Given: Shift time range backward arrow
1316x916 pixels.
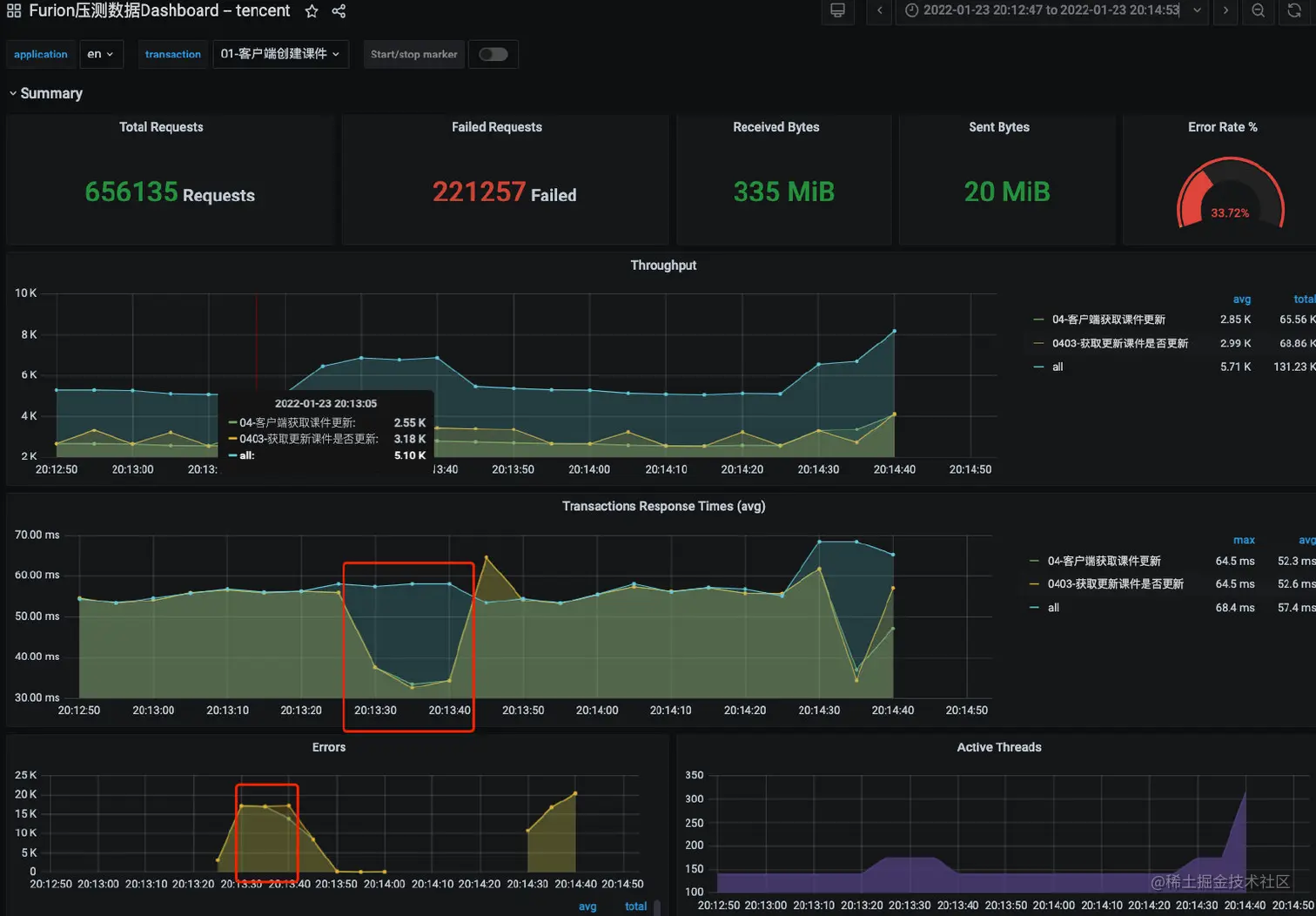Looking at the screenshot, I should (879, 10).
